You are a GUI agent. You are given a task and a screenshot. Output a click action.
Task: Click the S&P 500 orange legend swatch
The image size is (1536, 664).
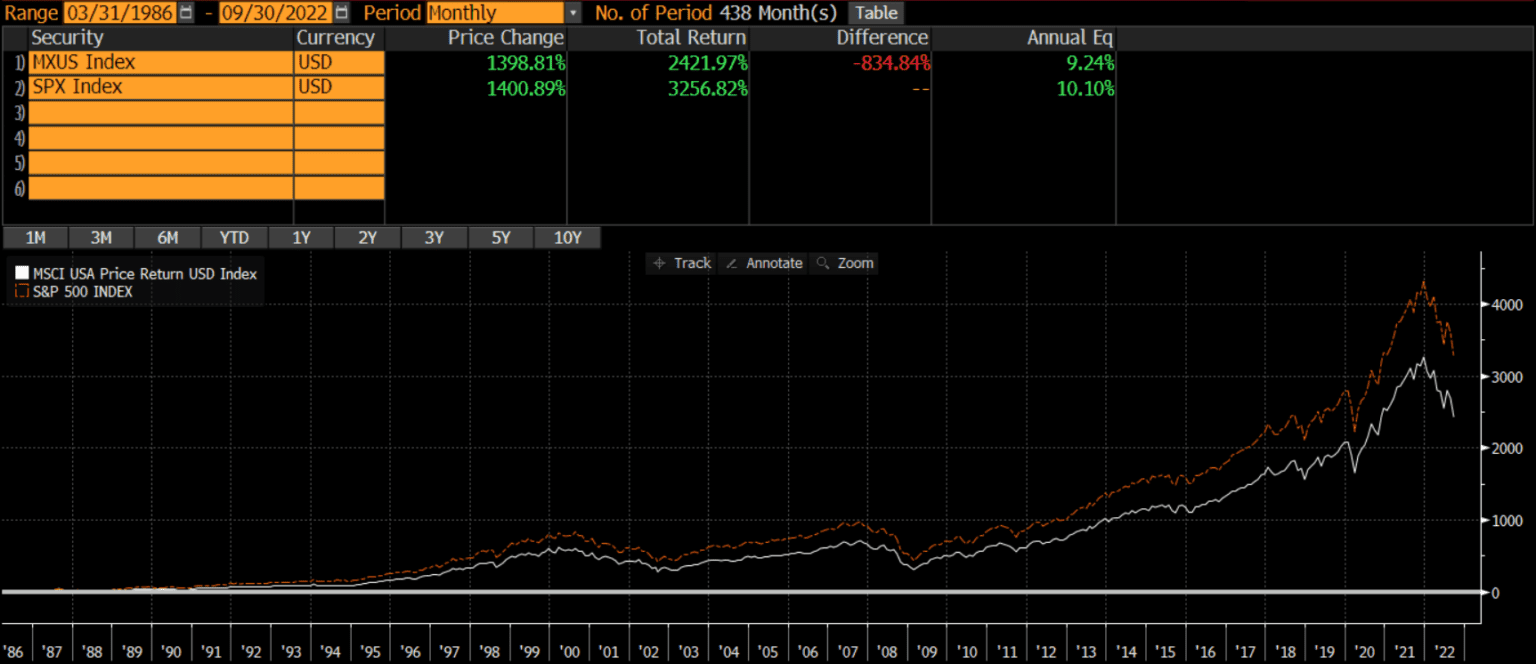(21, 290)
